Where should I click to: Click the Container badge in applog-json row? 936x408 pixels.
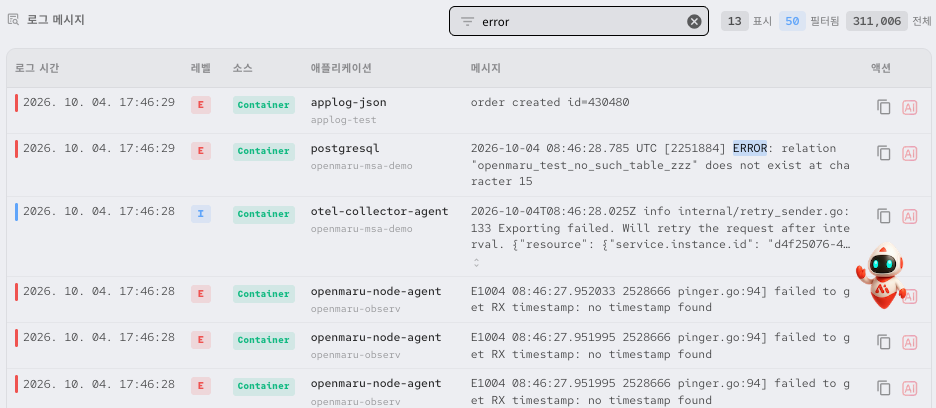point(264,105)
